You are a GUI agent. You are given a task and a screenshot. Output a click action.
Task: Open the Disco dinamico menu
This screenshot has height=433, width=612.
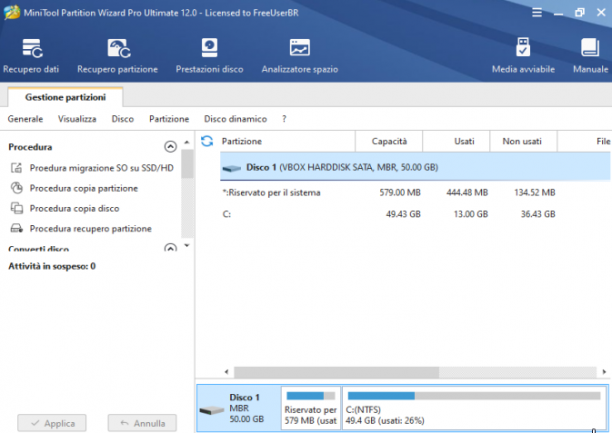235,119
